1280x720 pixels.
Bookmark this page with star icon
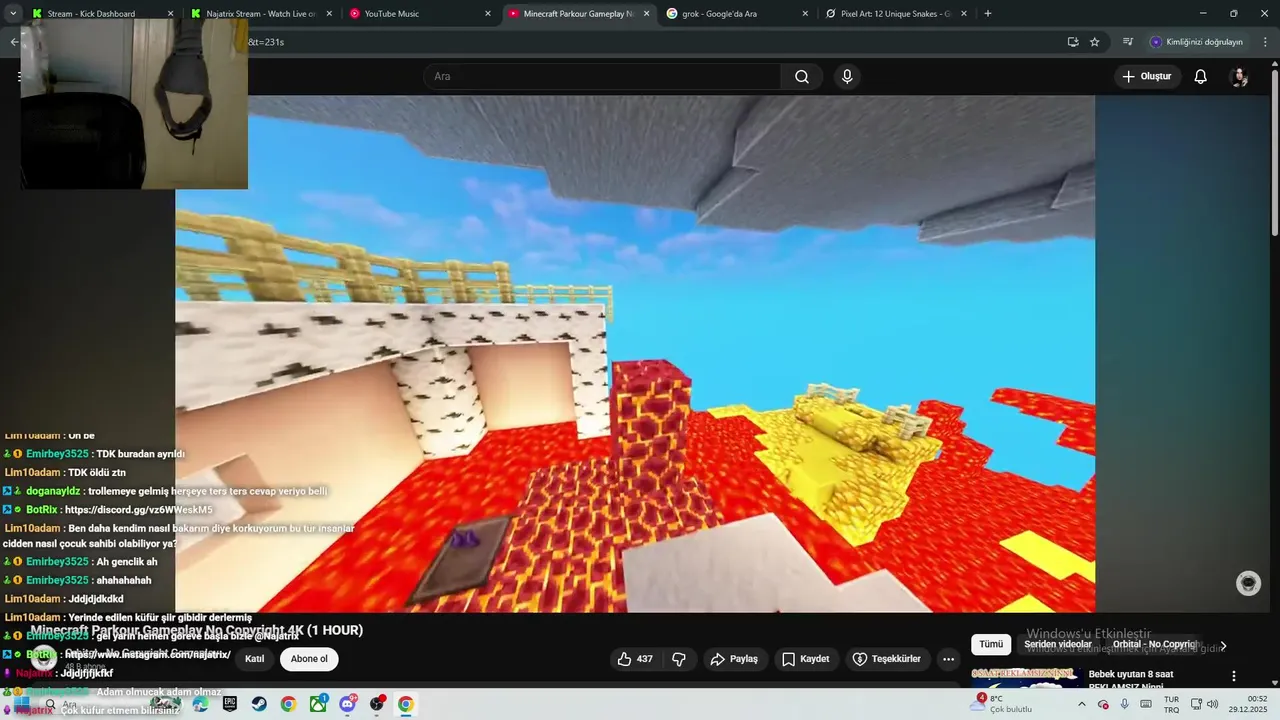click(x=1095, y=42)
